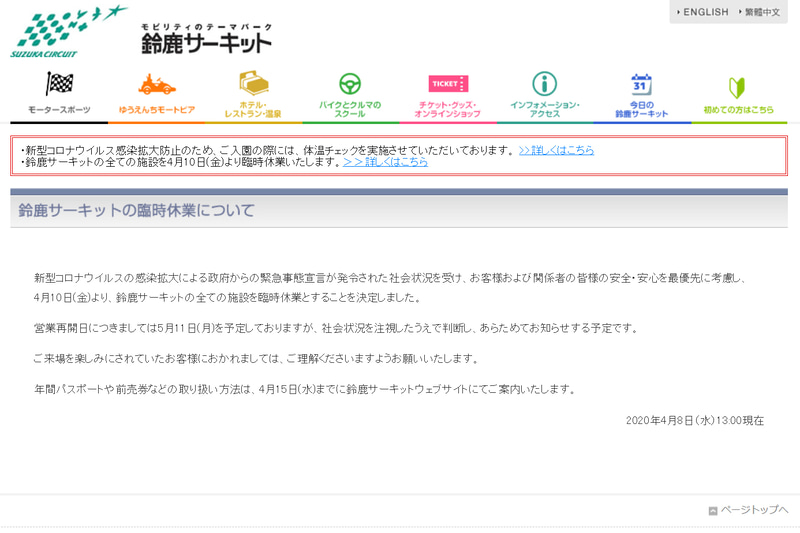Click the paragraph starting 新型コロナウイルスの感染拡大による

(x=390, y=288)
